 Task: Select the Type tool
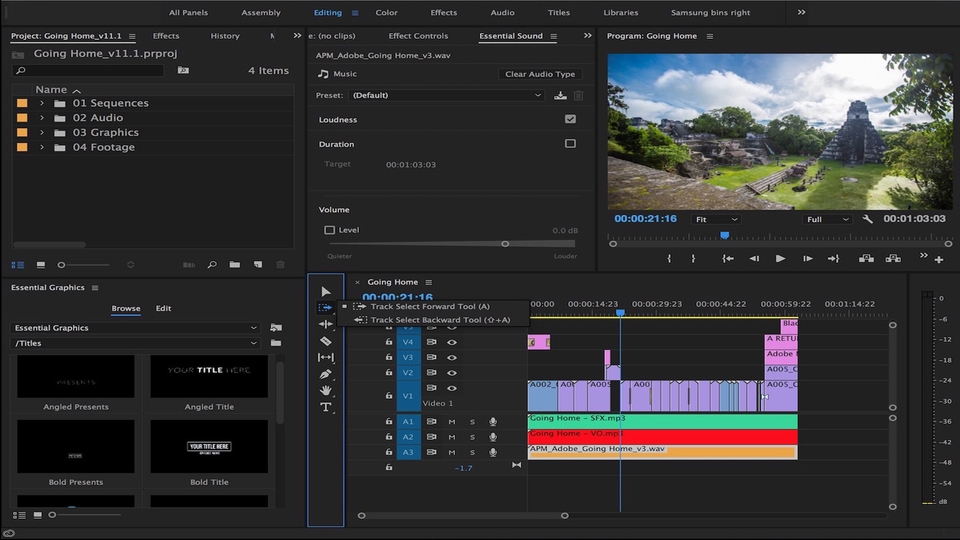pos(326,407)
